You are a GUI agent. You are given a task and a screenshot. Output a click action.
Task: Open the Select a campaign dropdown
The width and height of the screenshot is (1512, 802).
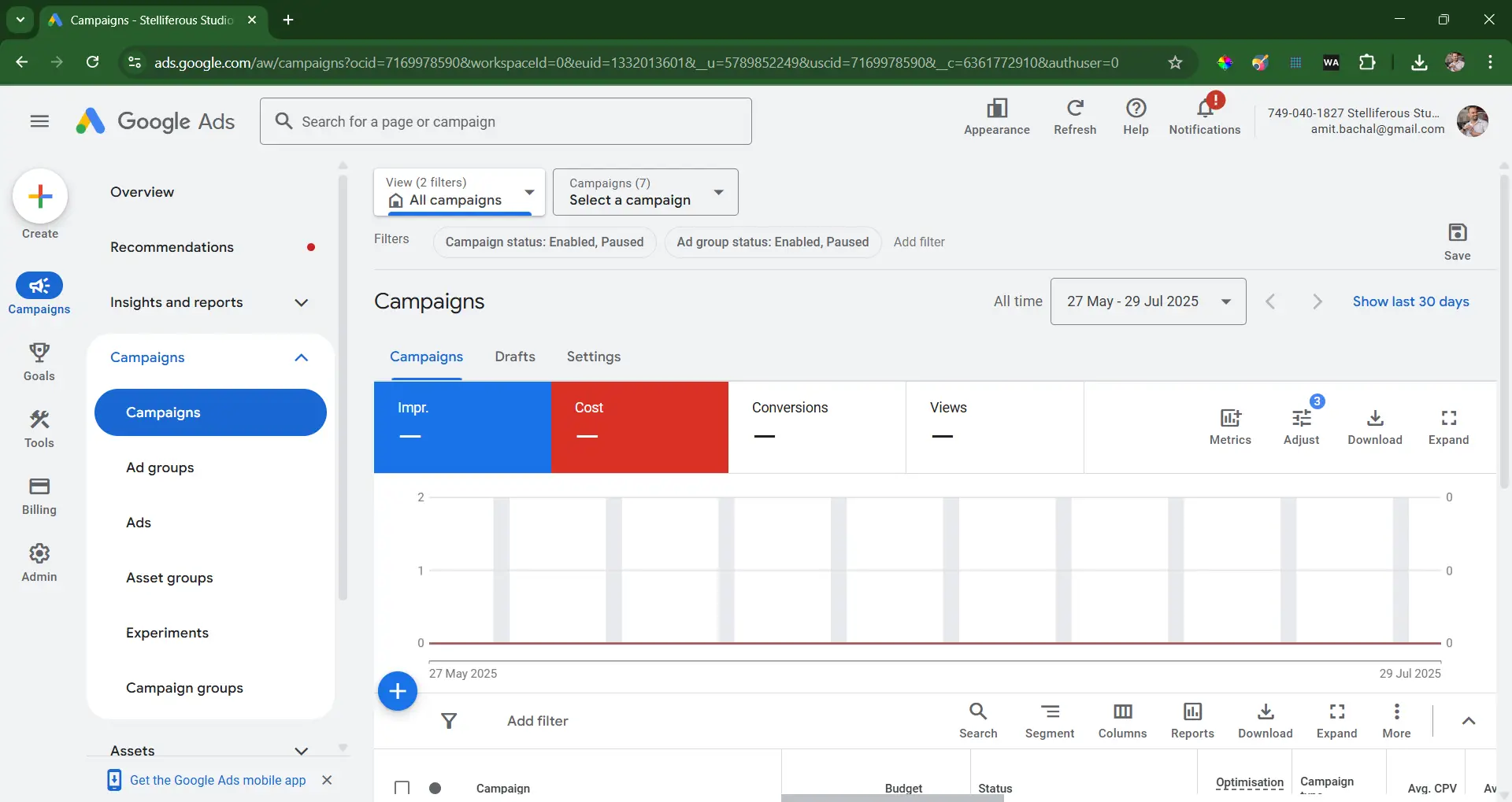(645, 192)
